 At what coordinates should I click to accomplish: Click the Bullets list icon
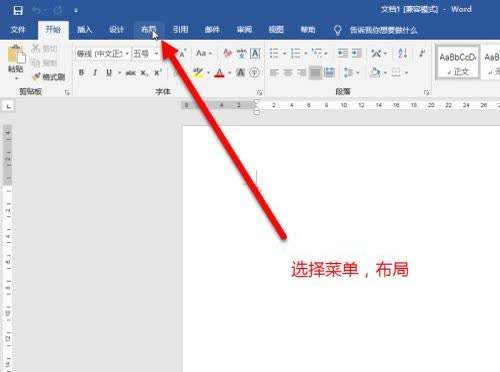click(x=274, y=53)
